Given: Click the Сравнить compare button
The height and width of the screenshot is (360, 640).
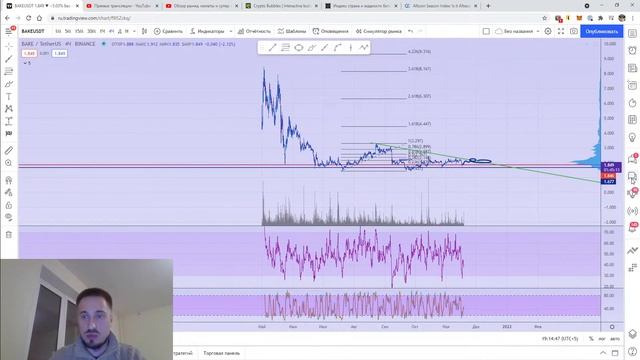Looking at the screenshot, I should coord(168,31).
